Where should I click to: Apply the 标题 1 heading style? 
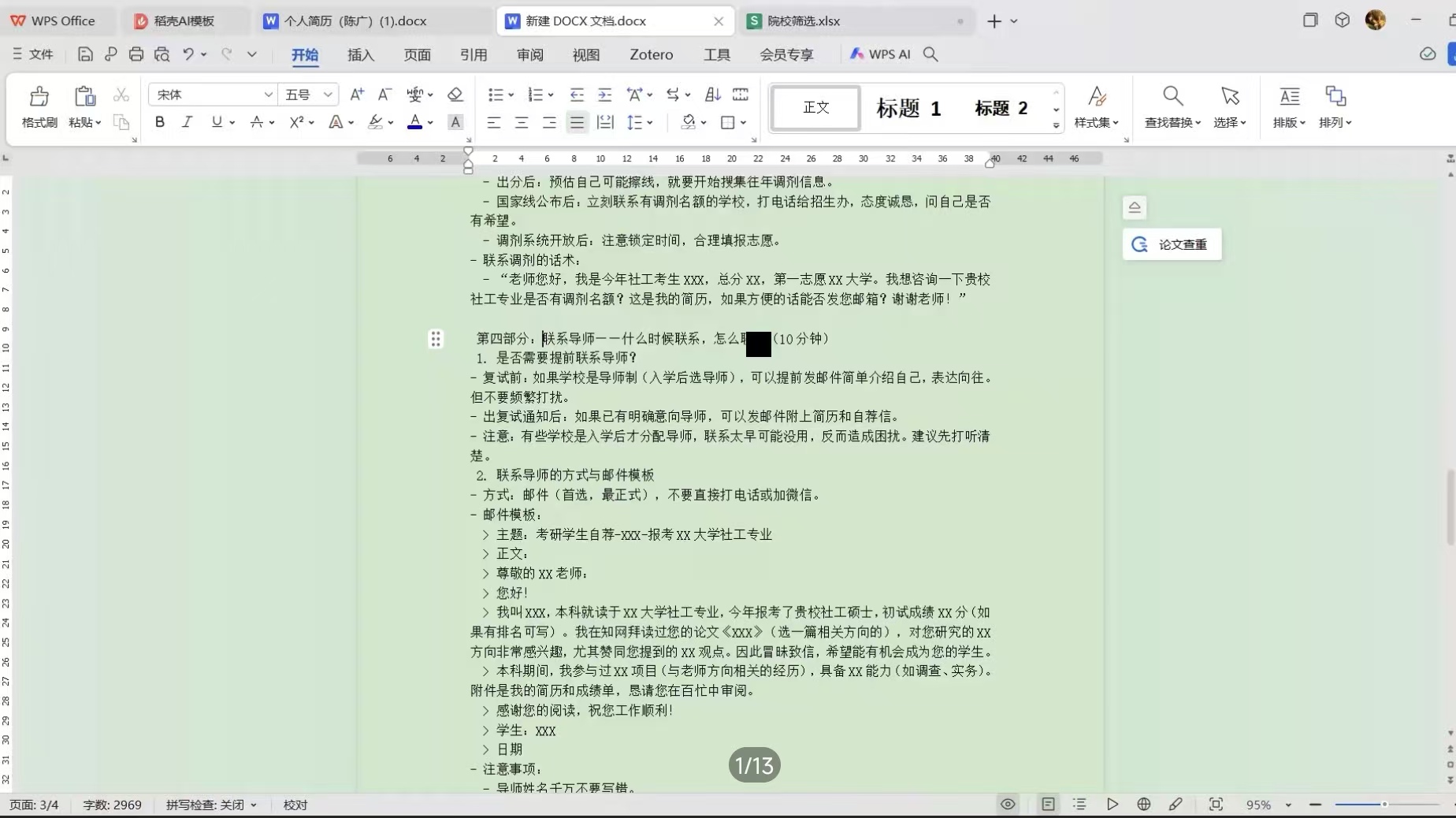tap(908, 108)
